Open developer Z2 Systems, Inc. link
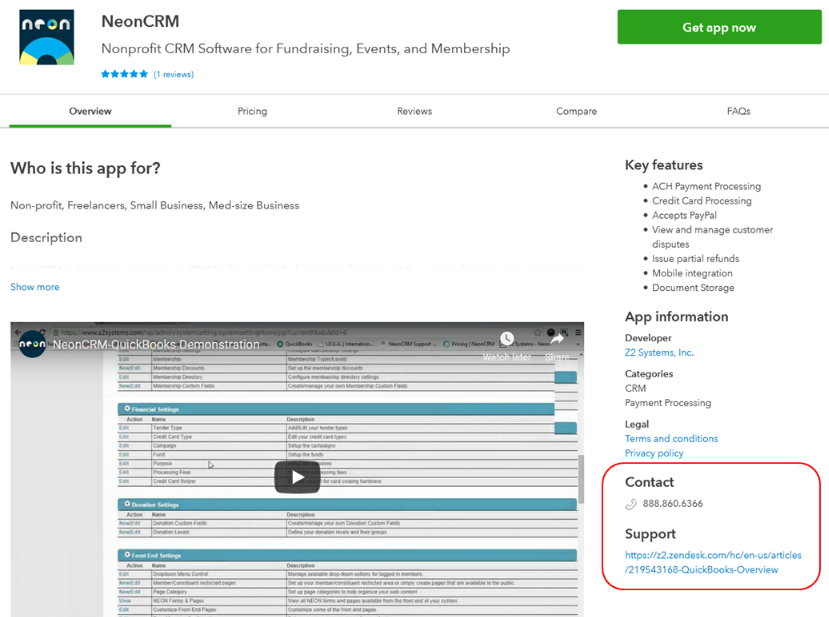The image size is (829, 617). coord(659,353)
